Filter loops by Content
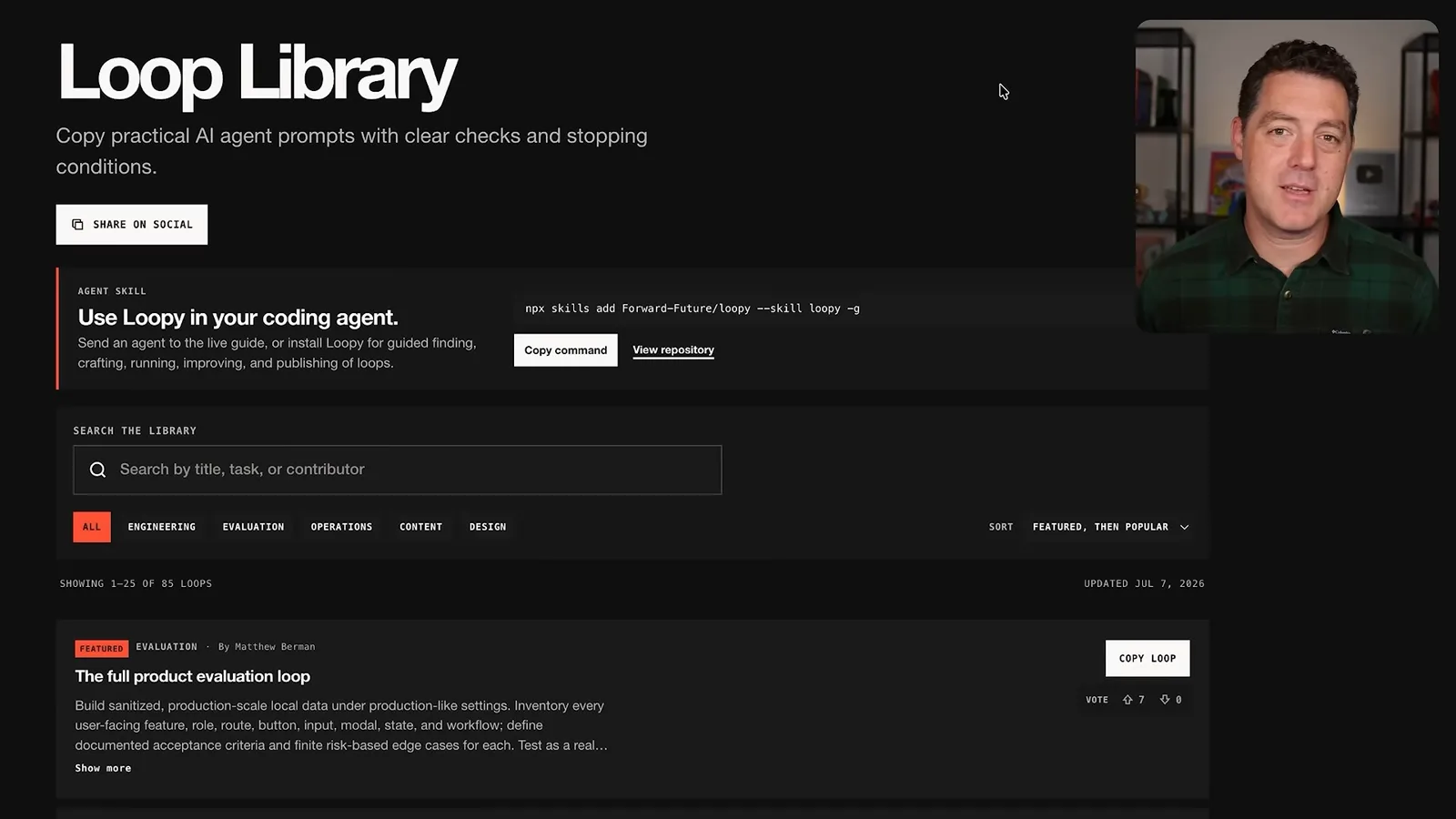Image resolution: width=1456 pixels, height=819 pixels. [x=420, y=527]
